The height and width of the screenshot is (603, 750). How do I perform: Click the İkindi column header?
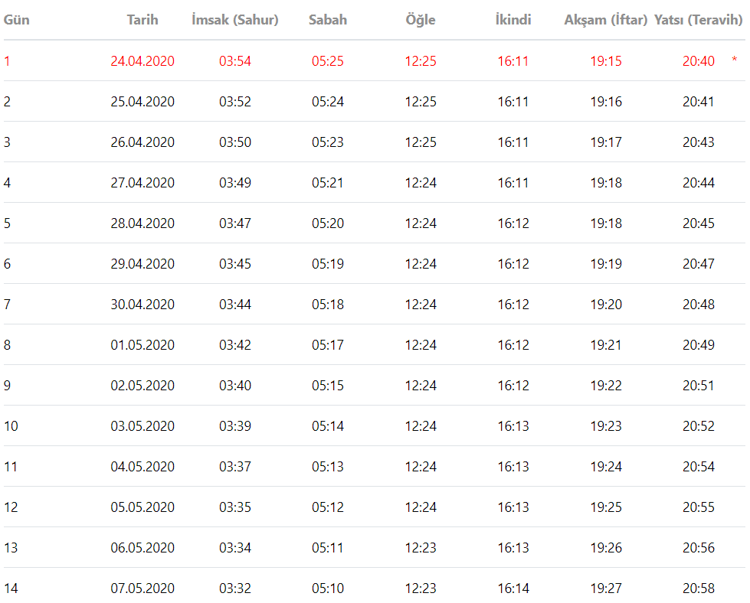tap(513, 20)
